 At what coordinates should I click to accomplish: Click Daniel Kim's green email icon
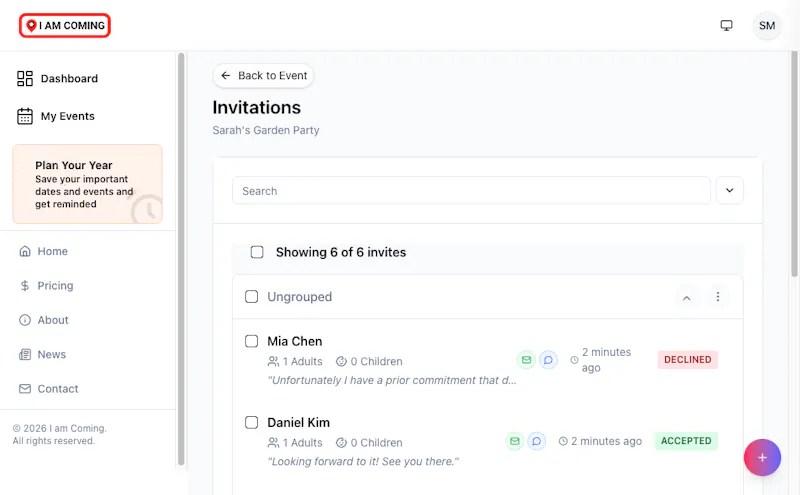(x=515, y=441)
